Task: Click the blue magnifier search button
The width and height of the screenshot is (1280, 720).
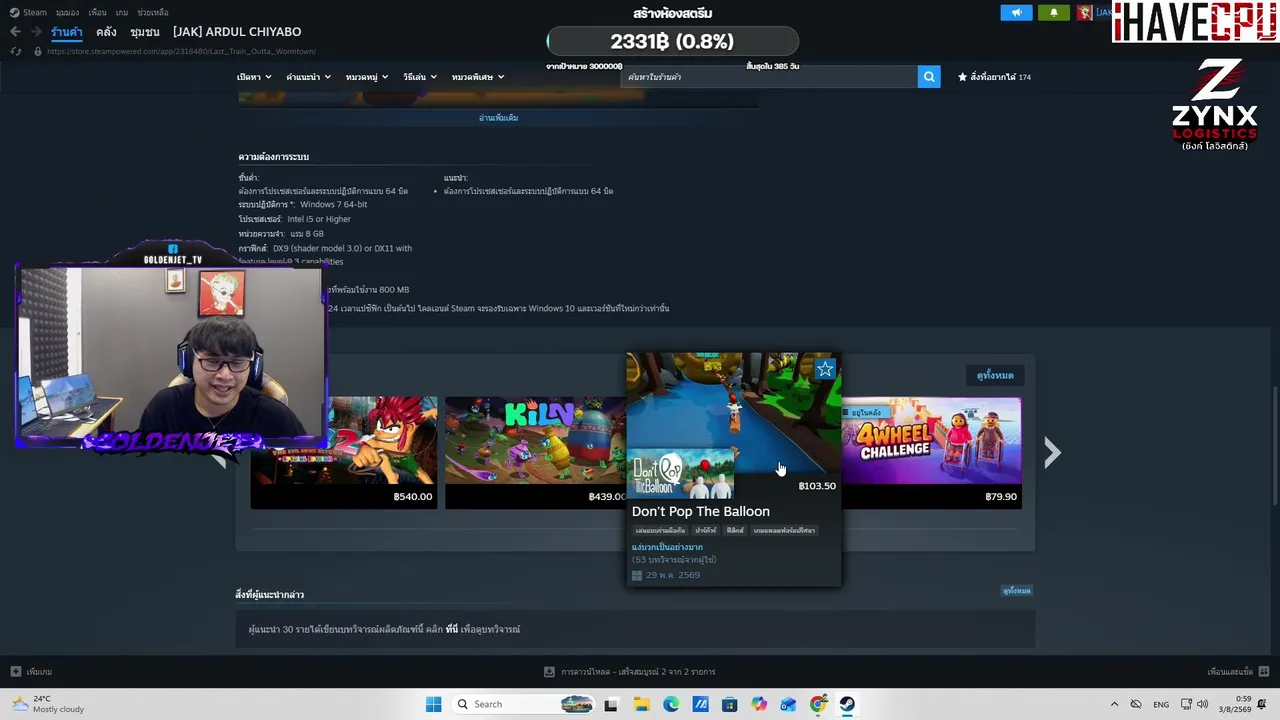Action: click(929, 77)
